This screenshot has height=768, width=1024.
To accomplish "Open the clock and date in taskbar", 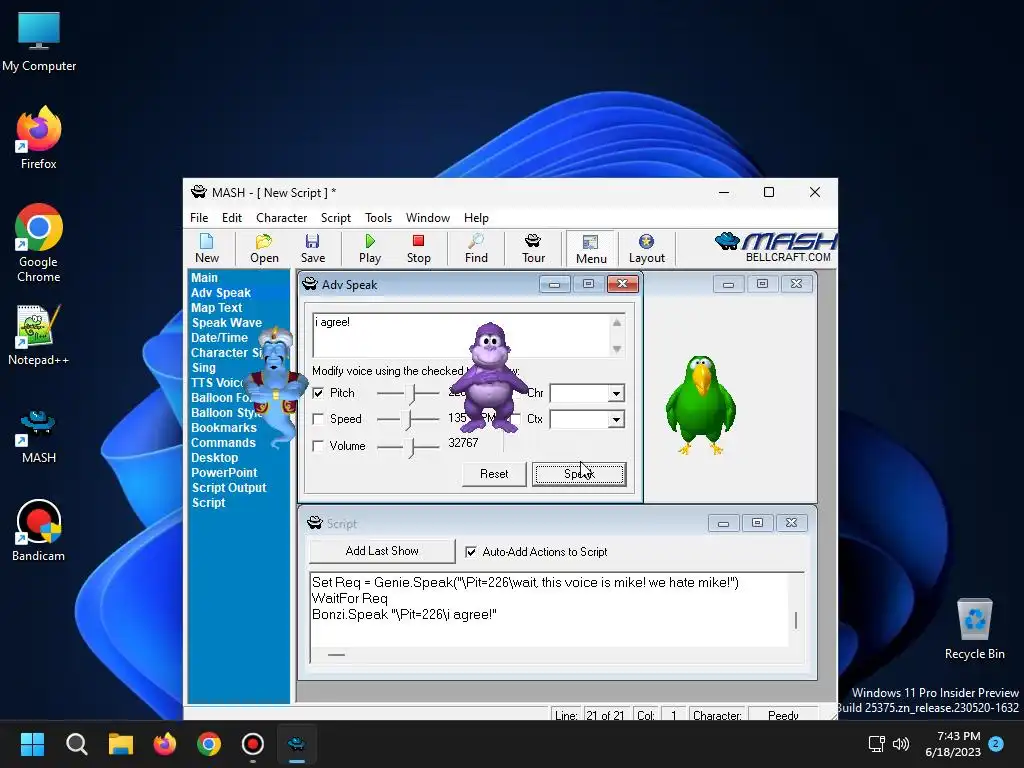I will point(953,744).
